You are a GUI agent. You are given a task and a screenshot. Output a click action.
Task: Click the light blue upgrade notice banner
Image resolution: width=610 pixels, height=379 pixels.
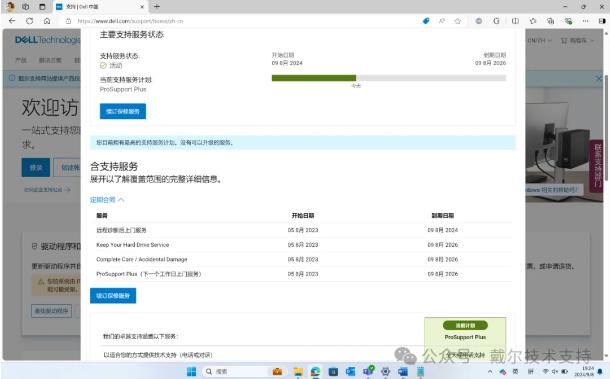click(303, 142)
